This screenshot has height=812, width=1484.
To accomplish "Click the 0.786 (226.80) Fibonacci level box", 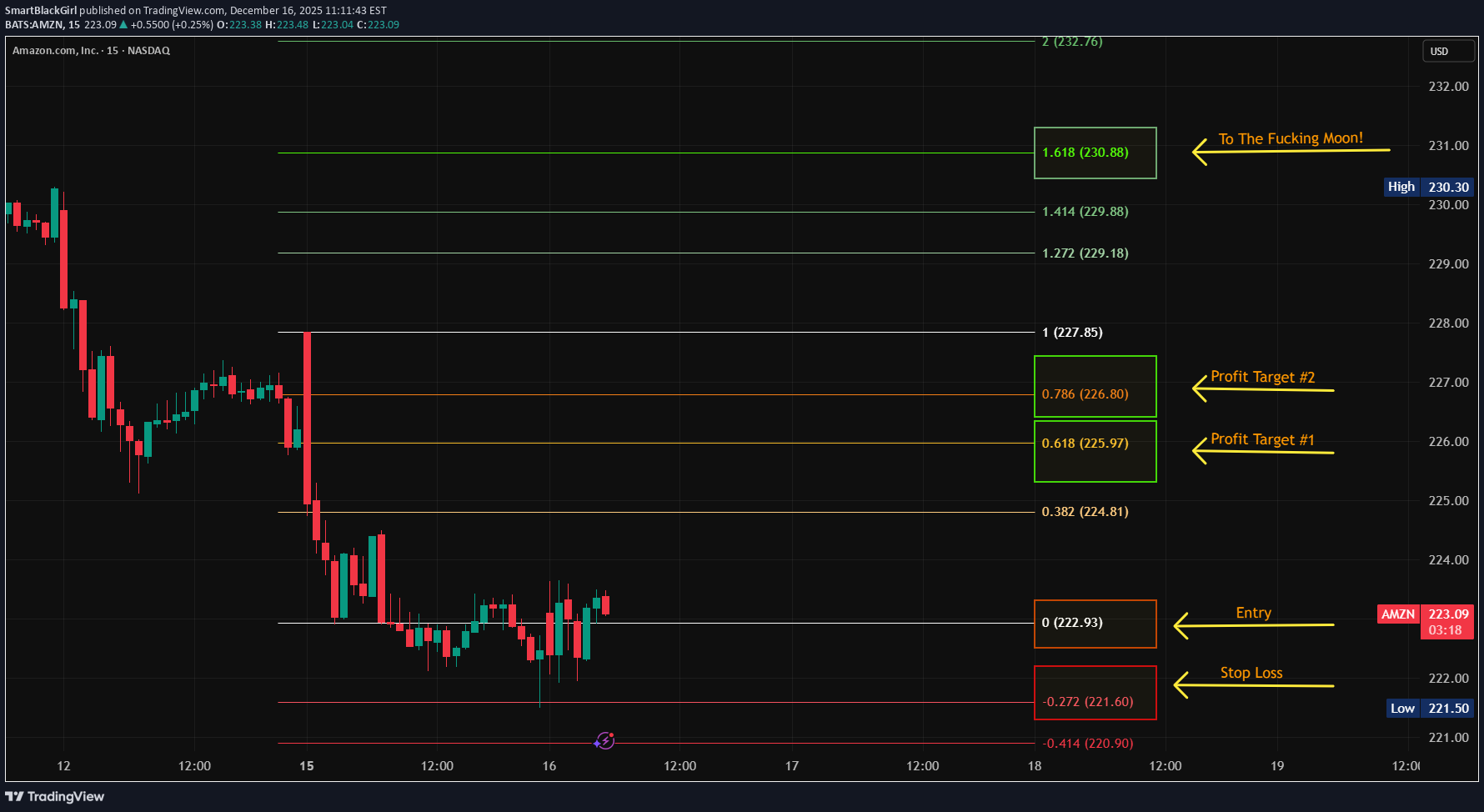I will pos(1095,386).
